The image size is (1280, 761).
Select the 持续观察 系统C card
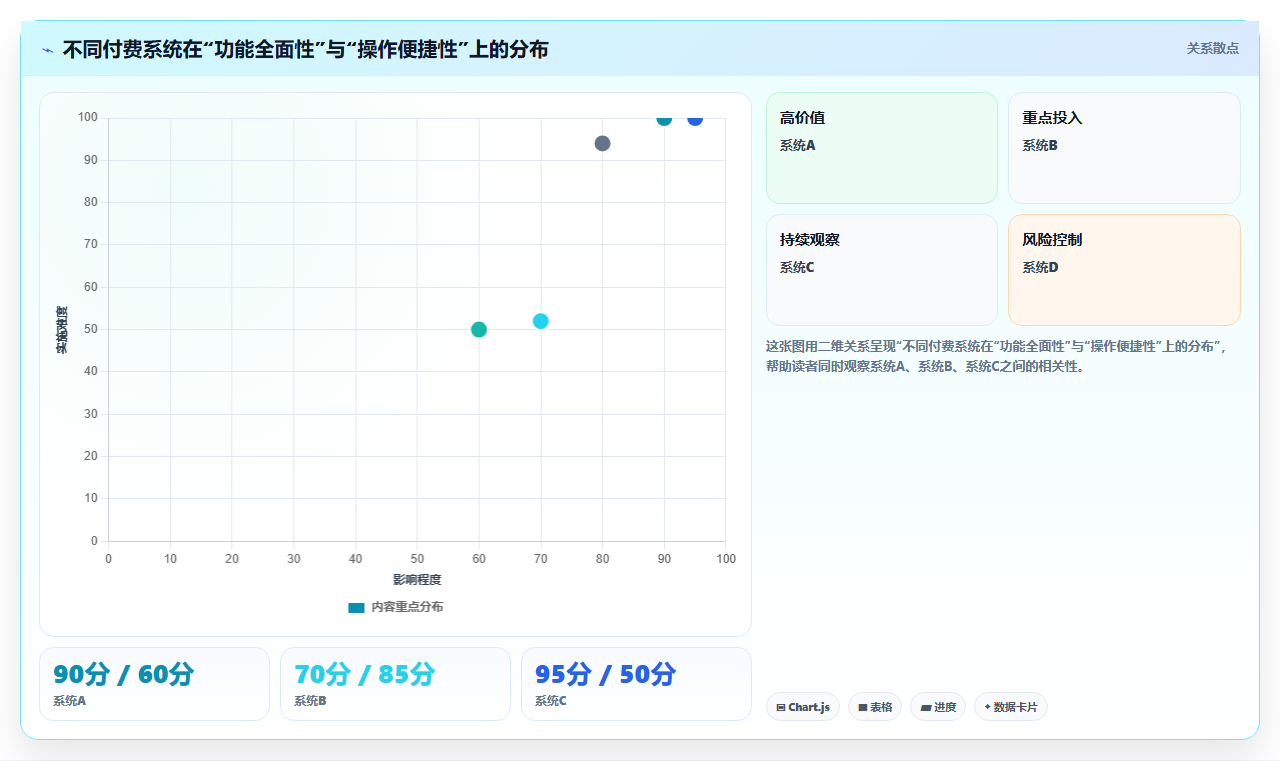(x=882, y=270)
